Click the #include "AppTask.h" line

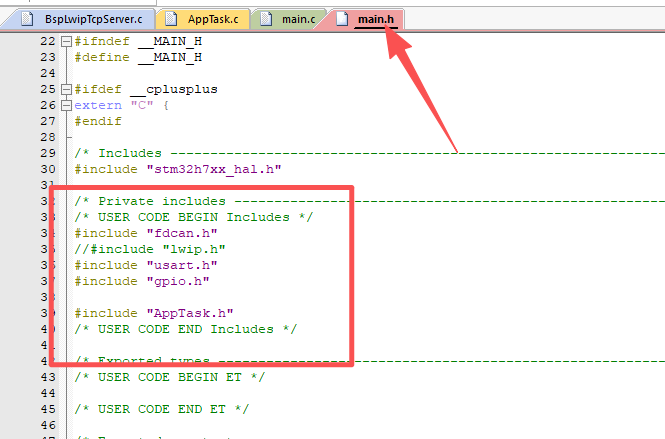(x=154, y=313)
